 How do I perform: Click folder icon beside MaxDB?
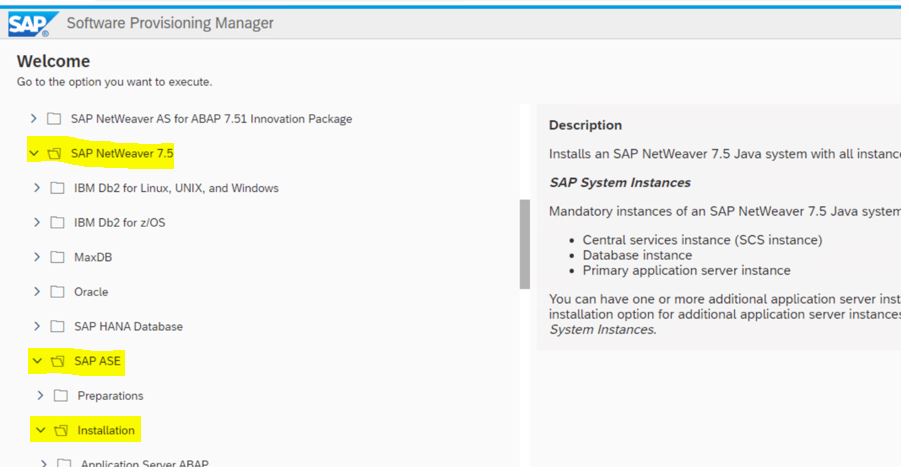(57, 257)
